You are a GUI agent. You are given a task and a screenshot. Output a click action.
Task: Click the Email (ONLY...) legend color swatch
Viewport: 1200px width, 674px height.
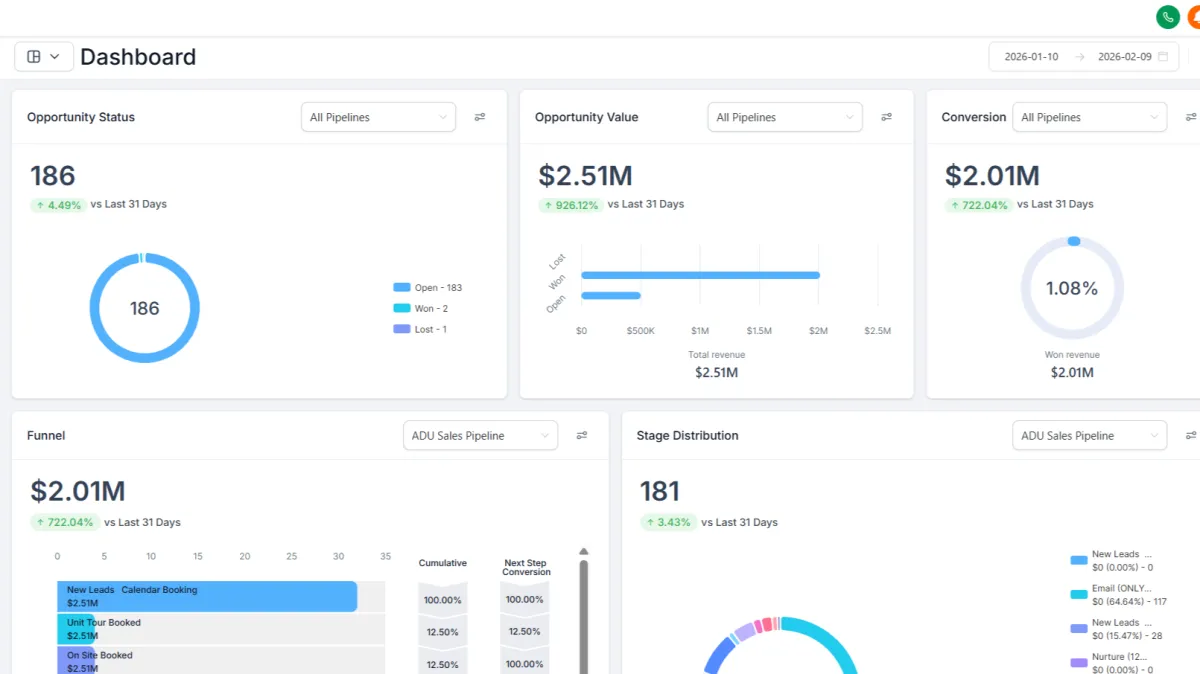click(x=1079, y=594)
